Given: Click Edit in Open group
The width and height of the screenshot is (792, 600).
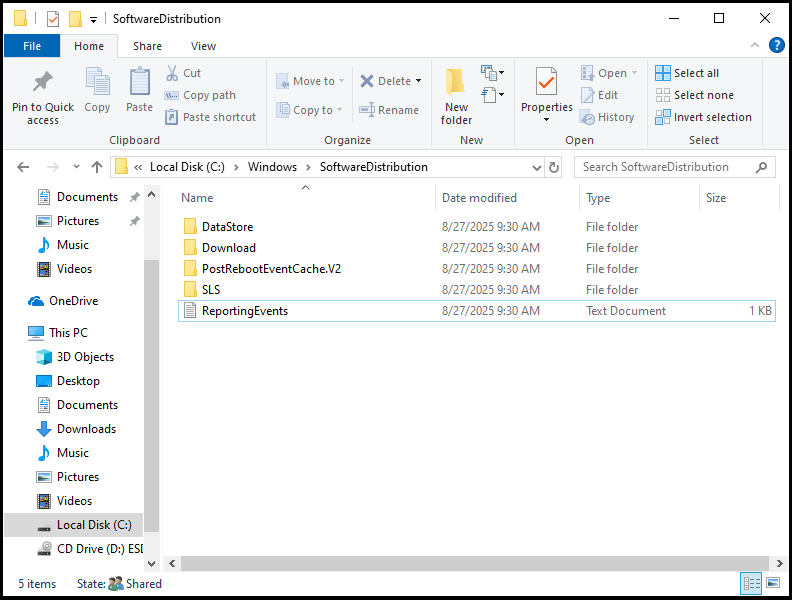Looking at the screenshot, I should pyautogui.click(x=599, y=95).
